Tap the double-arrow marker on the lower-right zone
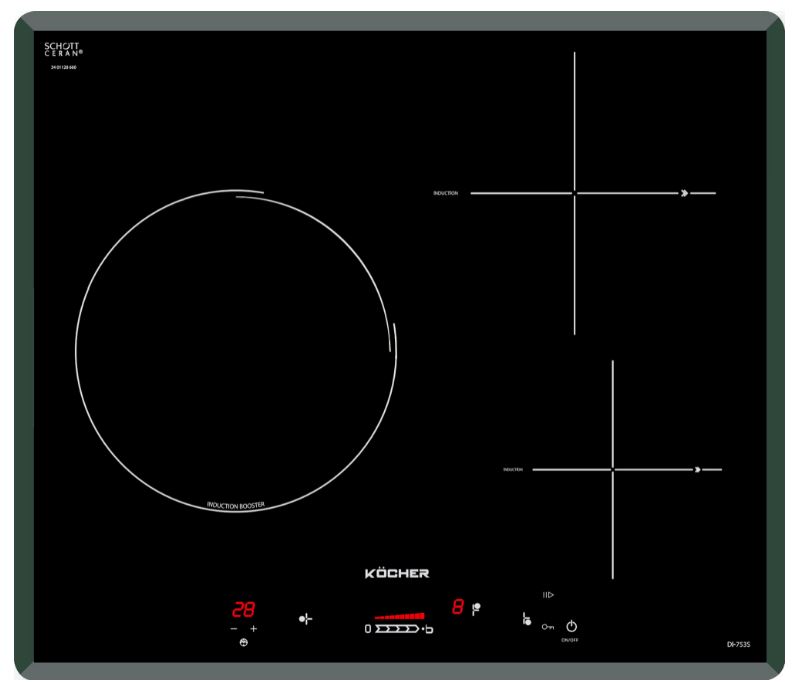 (698, 470)
